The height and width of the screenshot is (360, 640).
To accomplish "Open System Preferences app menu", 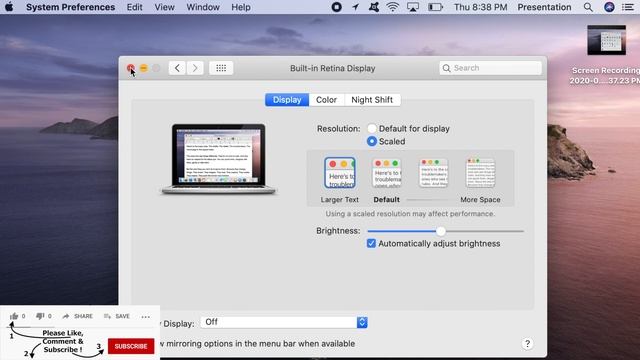I will (71, 7).
